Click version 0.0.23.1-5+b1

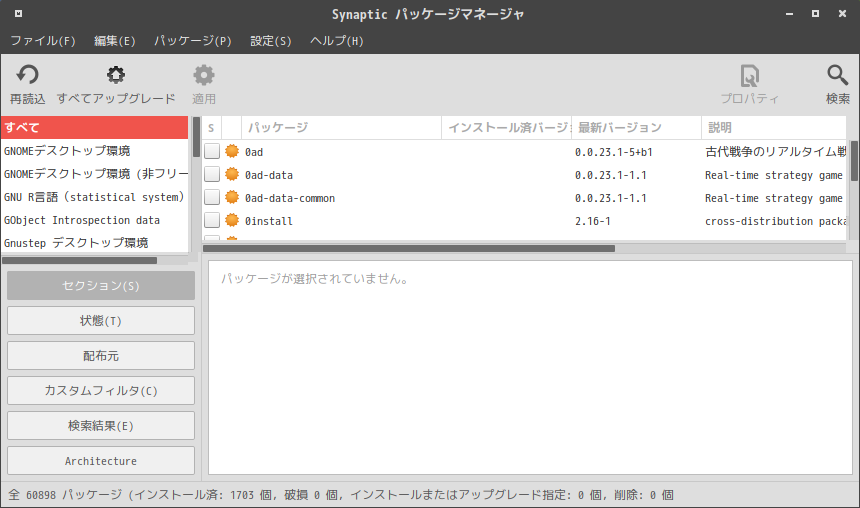tap(614, 152)
